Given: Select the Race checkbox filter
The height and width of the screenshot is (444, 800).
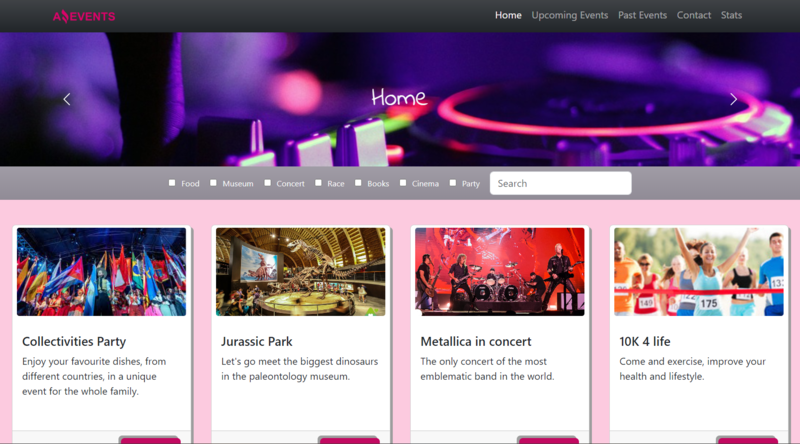Looking at the screenshot, I should (x=319, y=183).
